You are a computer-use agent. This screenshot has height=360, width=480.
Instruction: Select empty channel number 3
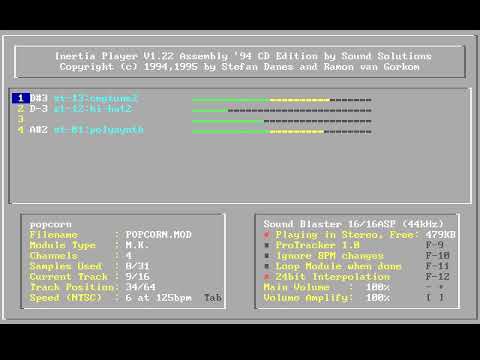click(21, 119)
